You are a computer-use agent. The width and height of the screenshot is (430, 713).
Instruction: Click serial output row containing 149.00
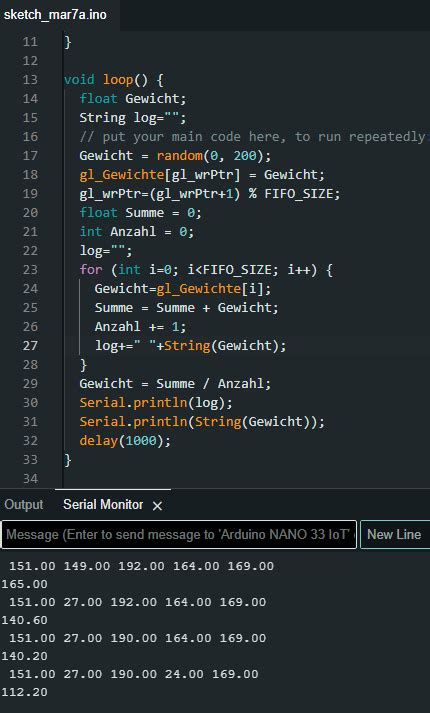[x=141, y=566]
